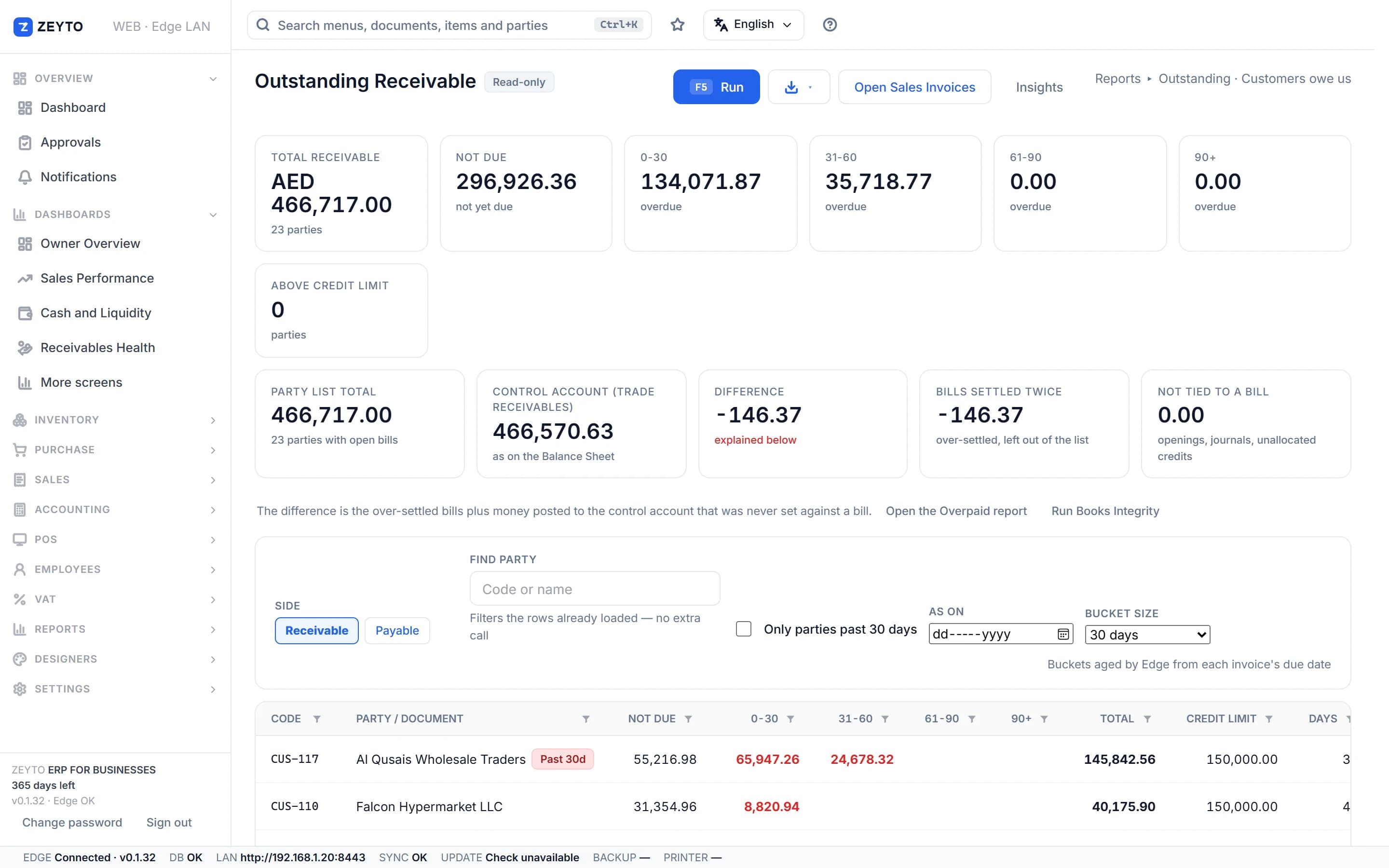Expand the SALES menu

coord(115,480)
